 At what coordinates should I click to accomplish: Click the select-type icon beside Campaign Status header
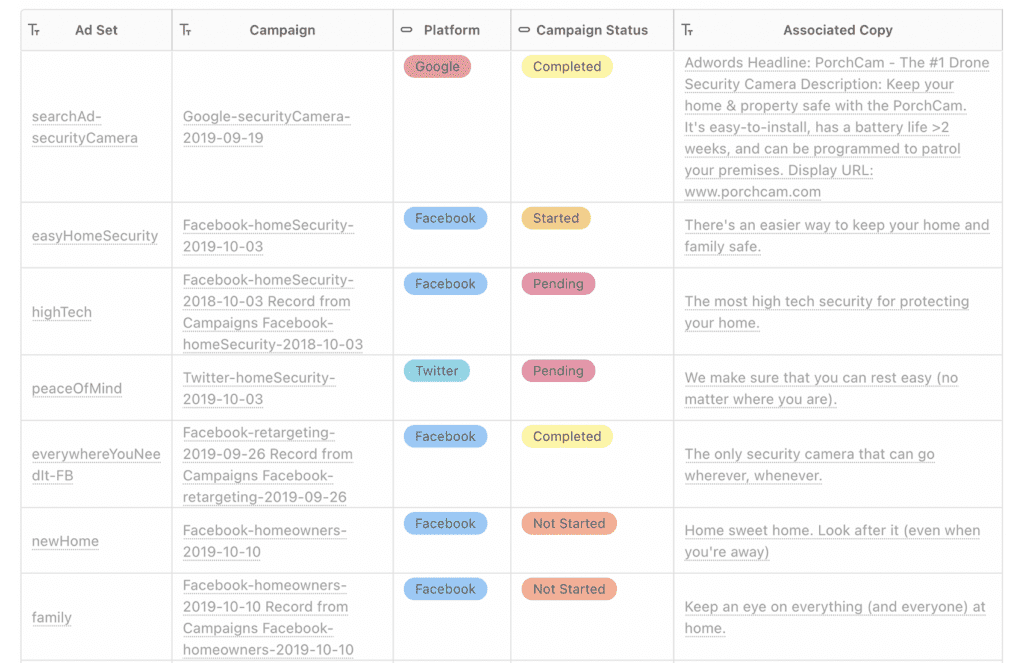[x=524, y=31]
